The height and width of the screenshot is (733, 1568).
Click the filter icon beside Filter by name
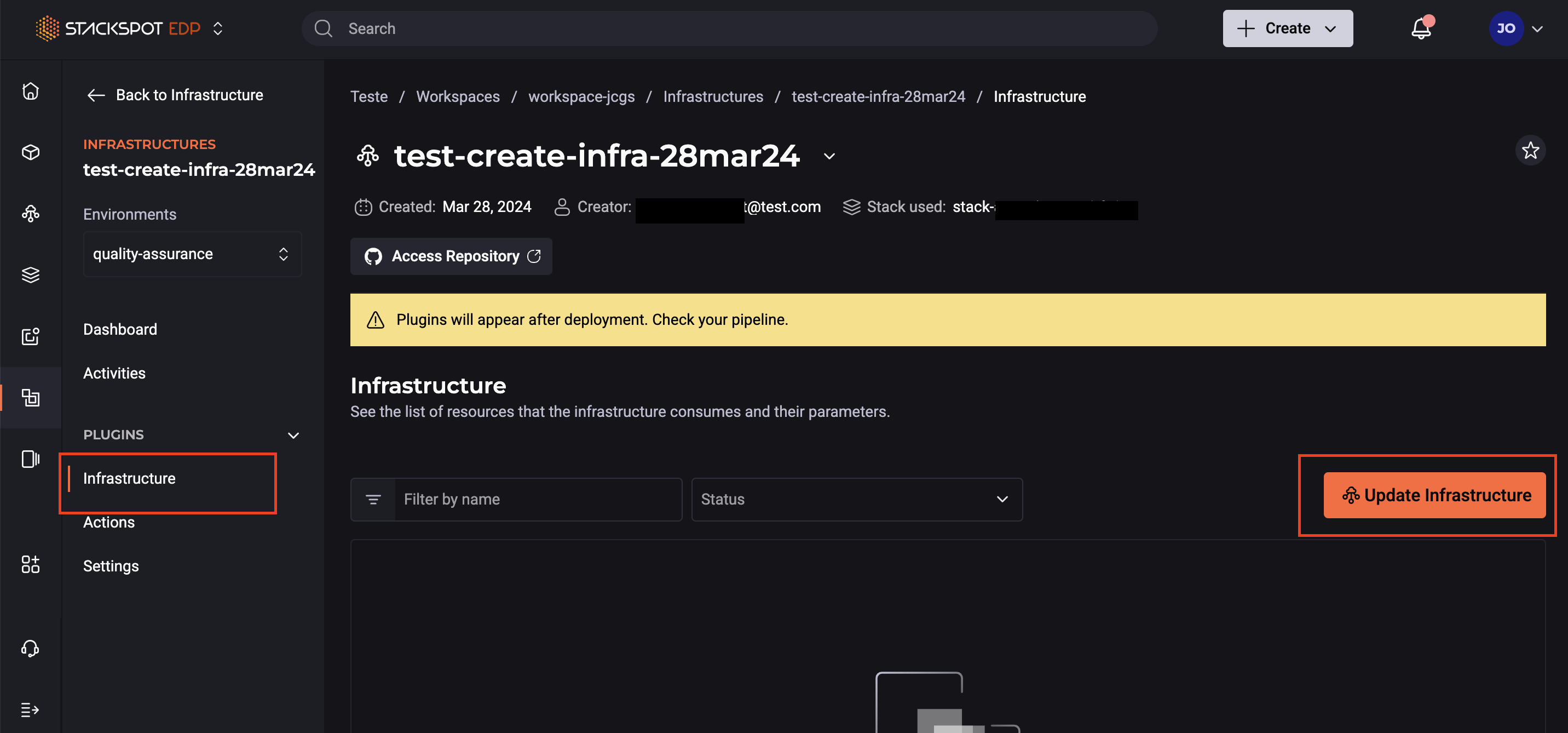tap(373, 500)
